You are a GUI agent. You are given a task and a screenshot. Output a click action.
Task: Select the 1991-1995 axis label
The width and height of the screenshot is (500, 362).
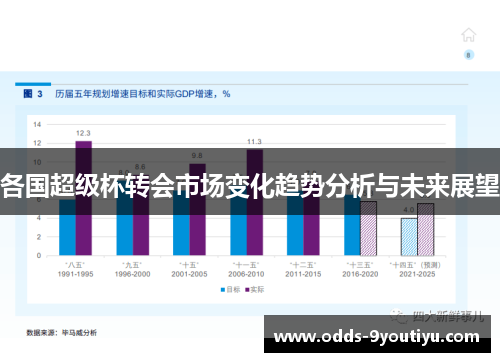pos(76,274)
